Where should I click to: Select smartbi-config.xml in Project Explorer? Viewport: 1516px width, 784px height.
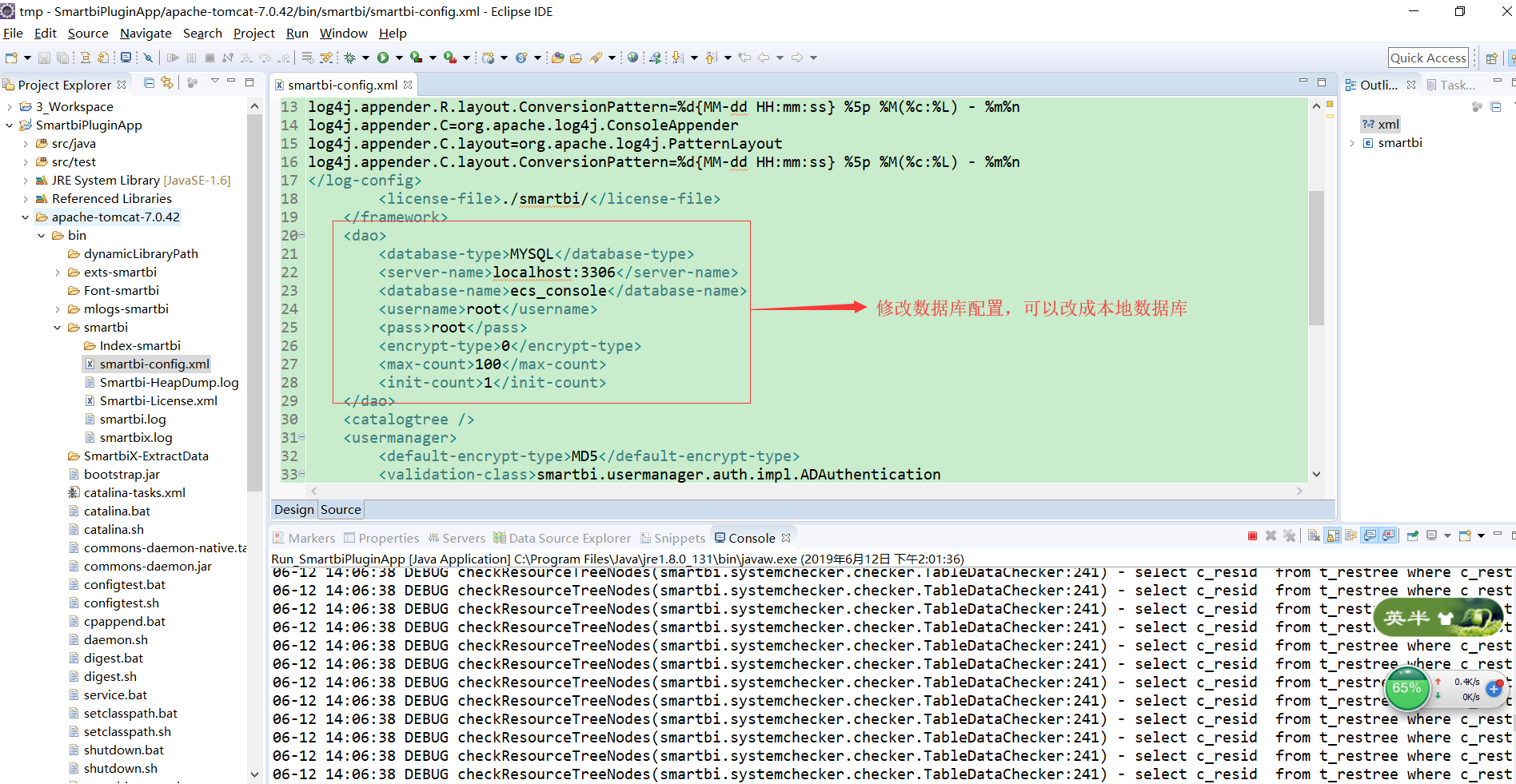(147, 364)
